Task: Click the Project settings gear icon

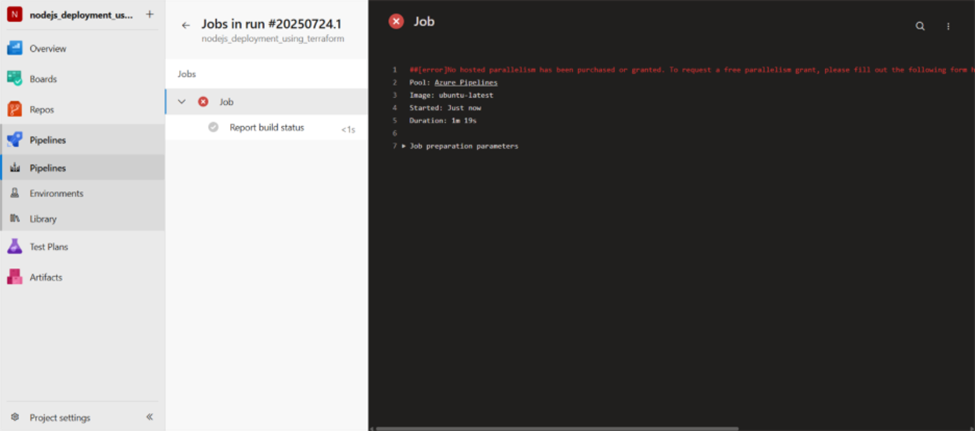Action: (x=15, y=417)
